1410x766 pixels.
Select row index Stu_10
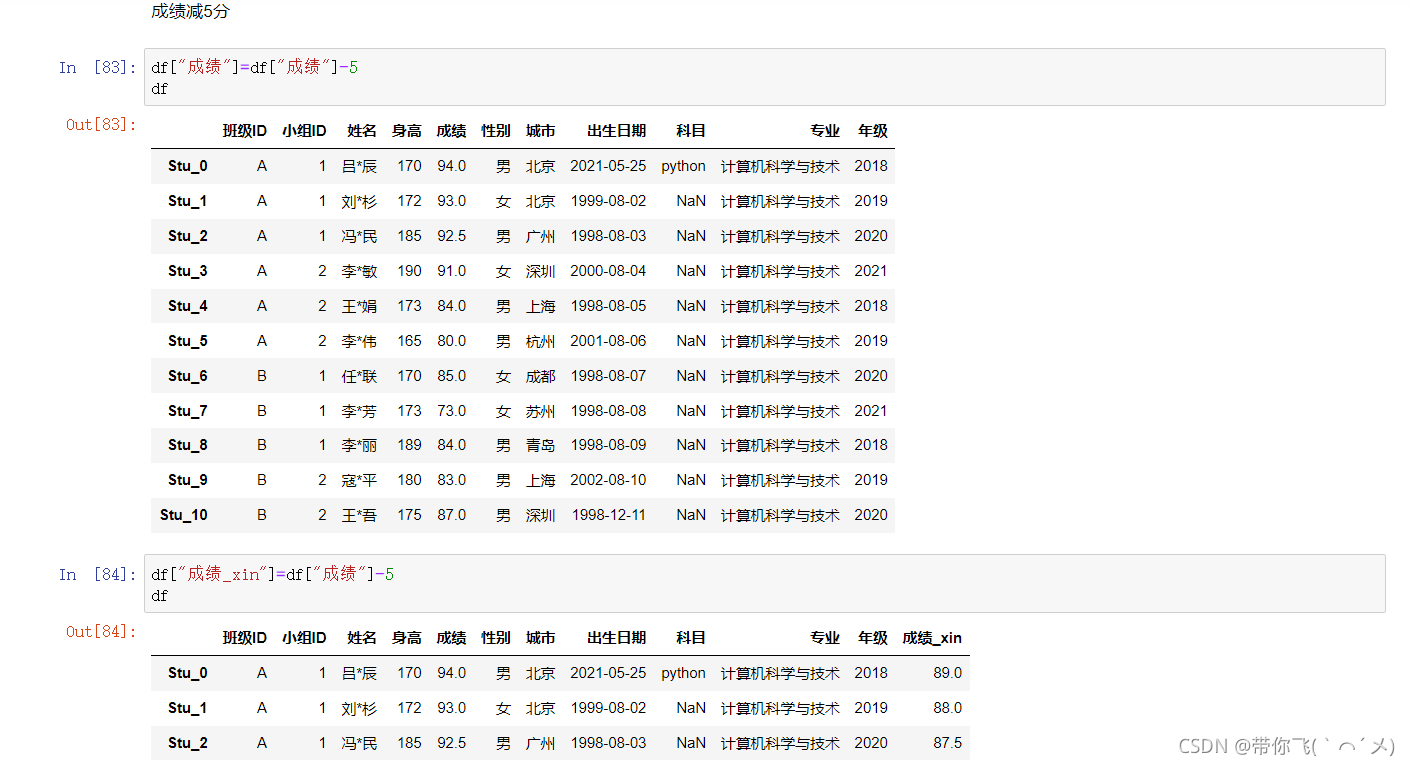tap(184, 515)
